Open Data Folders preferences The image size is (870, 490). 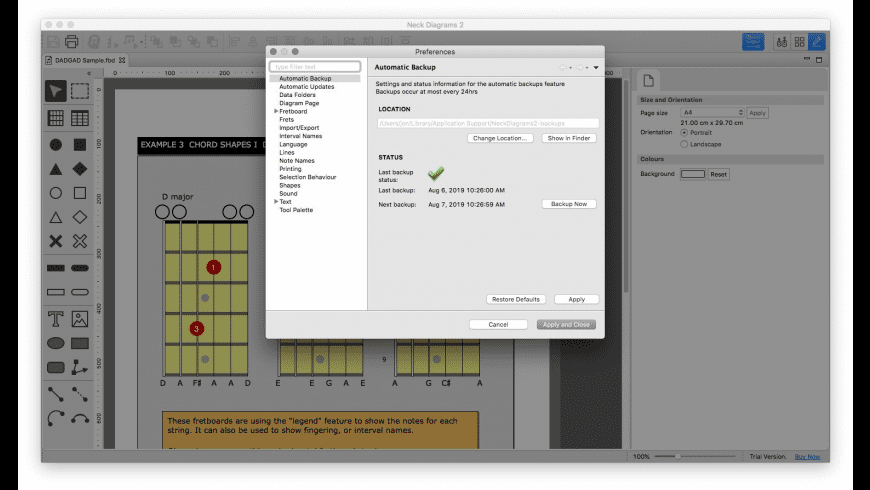click(297, 95)
